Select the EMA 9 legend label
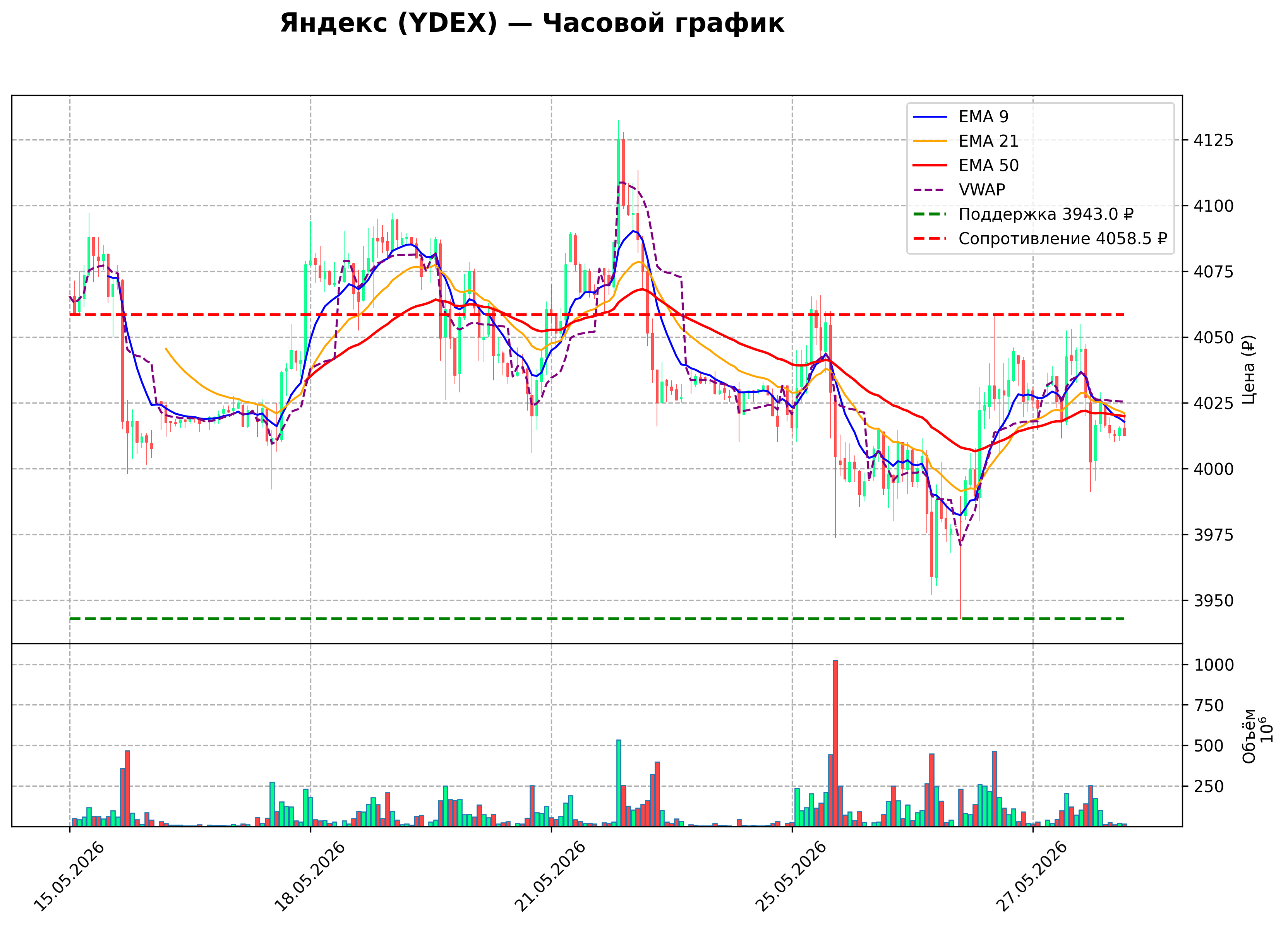Screen dimensions: 1288x926 [x=984, y=116]
